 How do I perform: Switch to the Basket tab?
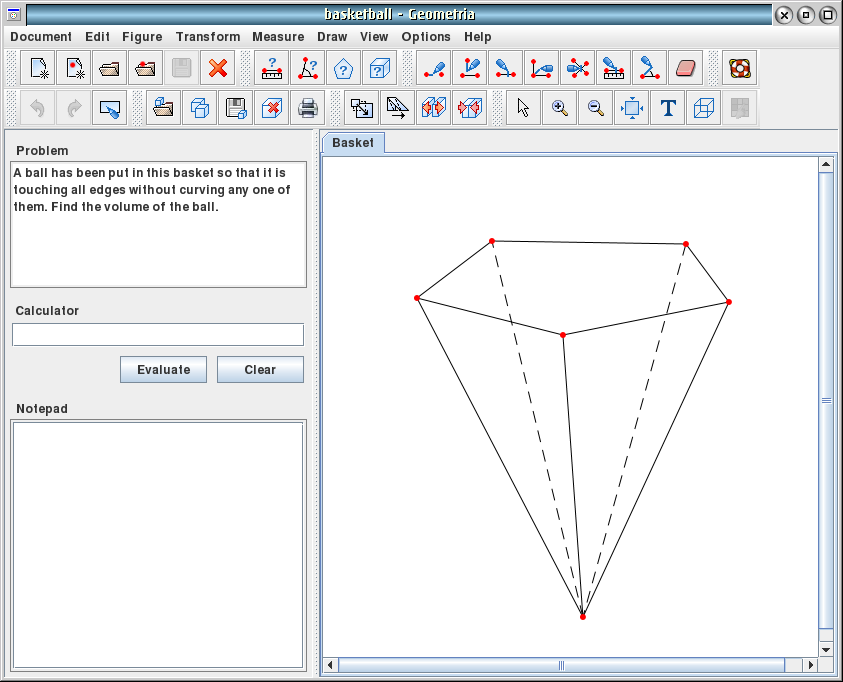(x=354, y=142)
